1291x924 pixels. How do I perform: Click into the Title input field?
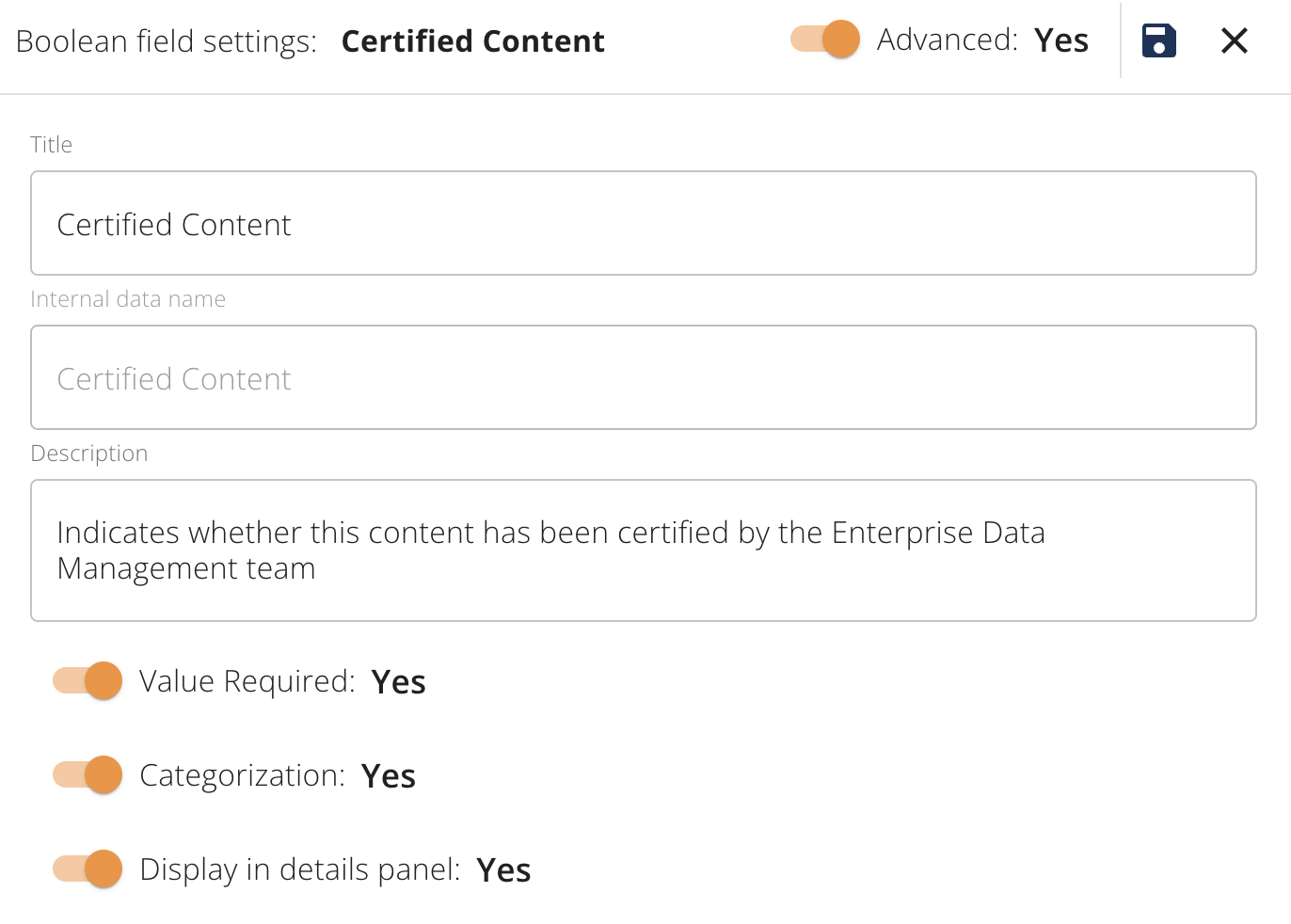(644, 223)
